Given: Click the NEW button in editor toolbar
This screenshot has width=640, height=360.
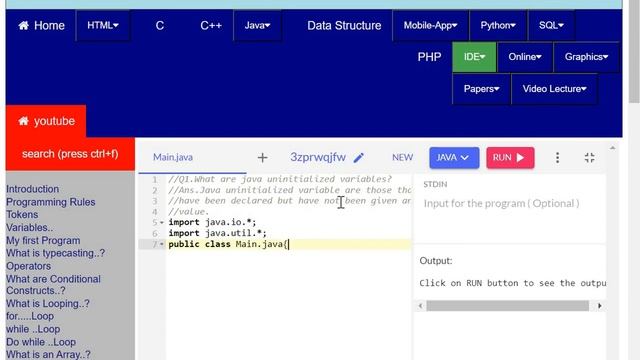Looking at the screenshot, I should coord(402,158).
